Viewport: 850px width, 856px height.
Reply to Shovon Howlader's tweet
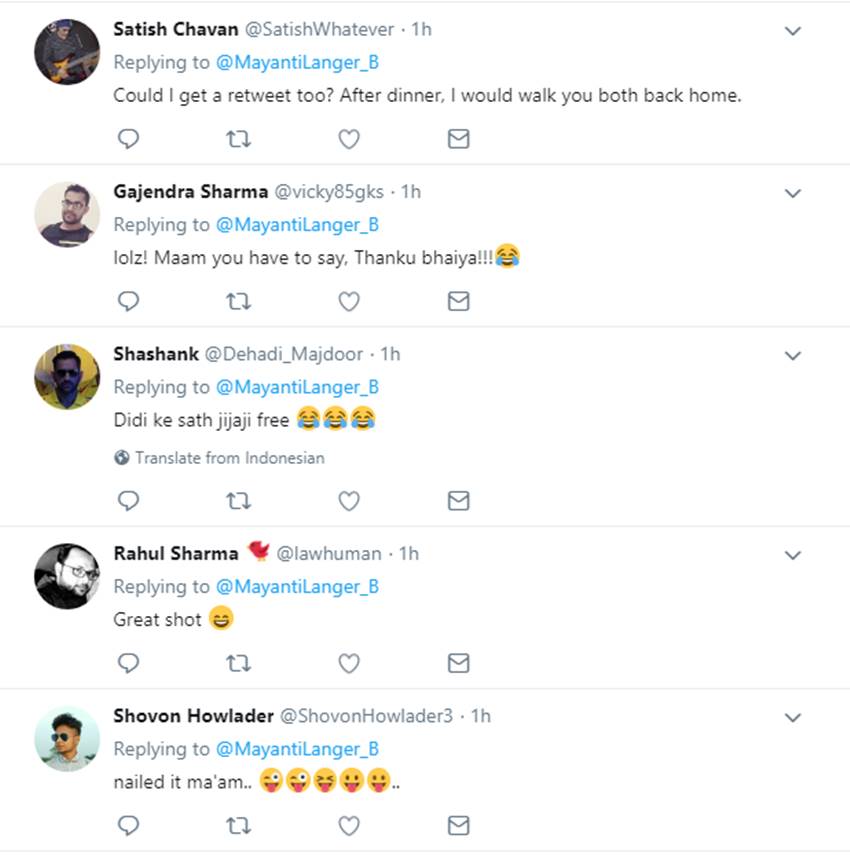pyautogui.click(x=128, y=825)
